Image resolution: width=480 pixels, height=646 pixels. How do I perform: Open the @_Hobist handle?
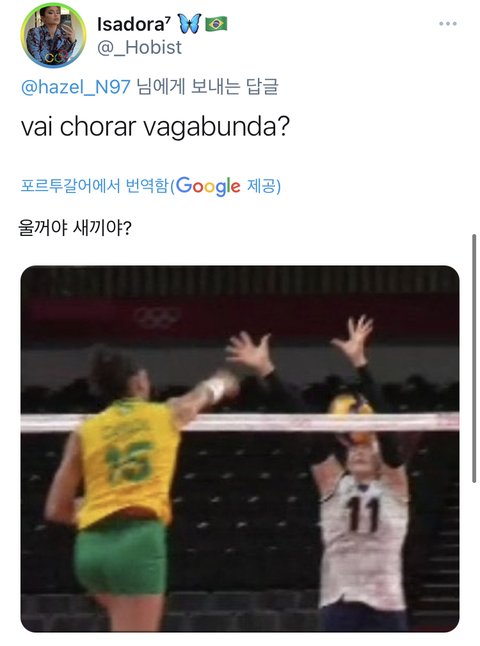139,48
